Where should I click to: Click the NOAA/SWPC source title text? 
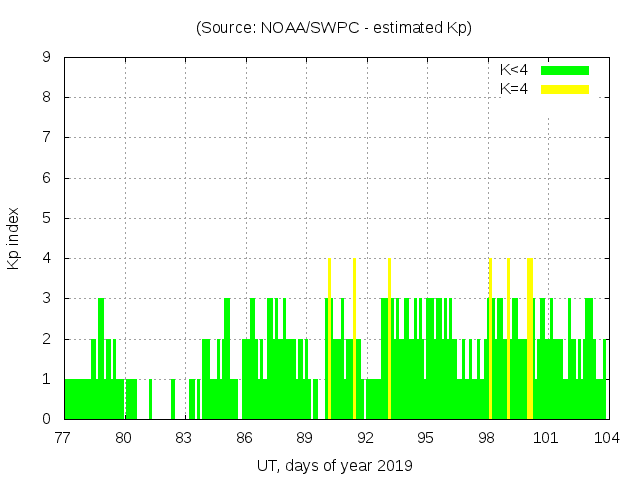(334, 28)
